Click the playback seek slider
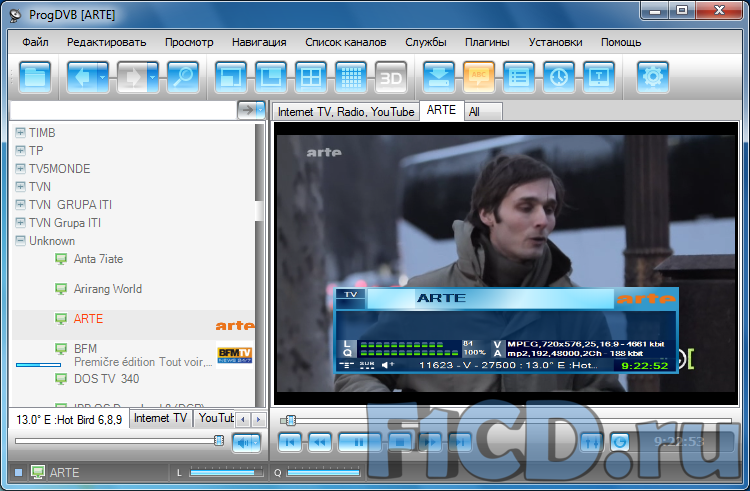 tap(506, 420)
